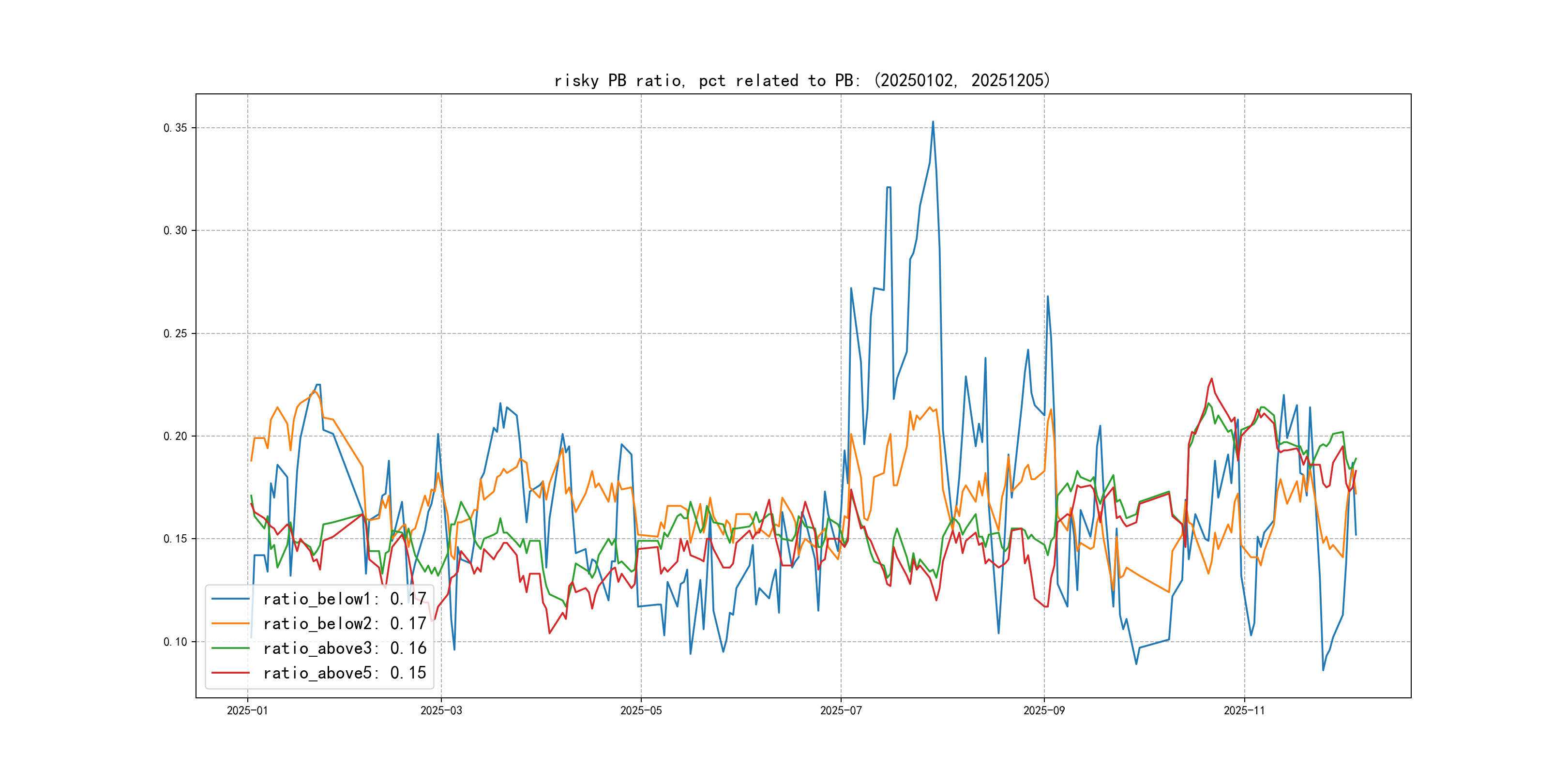This screenshot has height=784, width=1568.
Task: Click the 2025-09 x-axis tick label
Action: 1044,711
